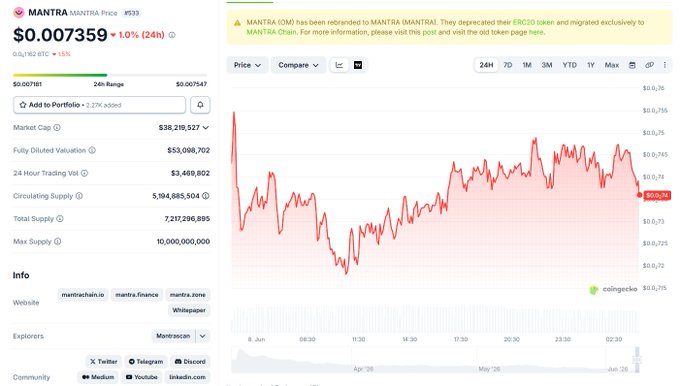The height and width of the screenshot is (386, 680).
Task: Open Medium community link
Action: (x=98, y=377)
